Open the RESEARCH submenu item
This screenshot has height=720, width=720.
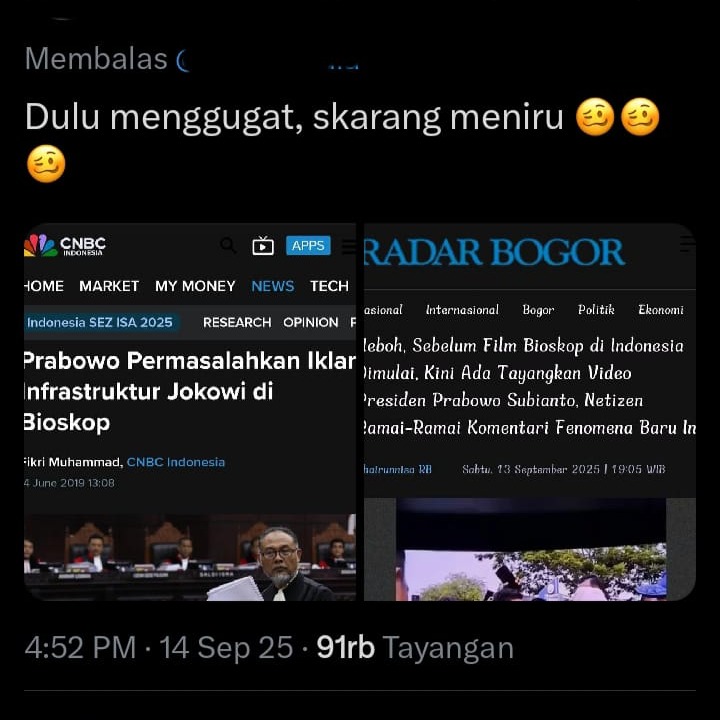pos(237,322)
